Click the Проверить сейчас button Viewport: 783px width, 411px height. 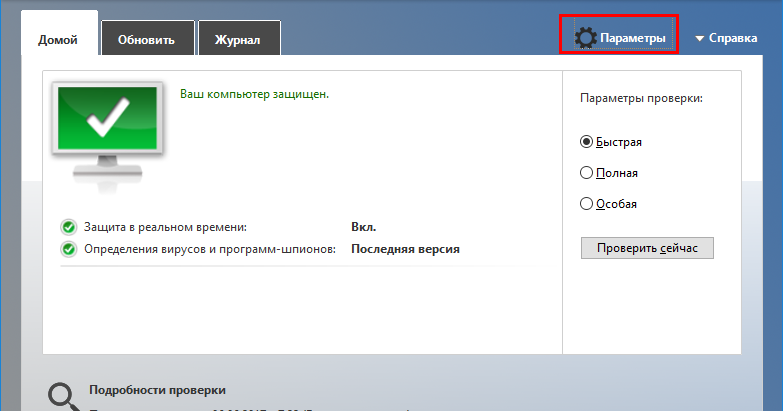(647, 248)
